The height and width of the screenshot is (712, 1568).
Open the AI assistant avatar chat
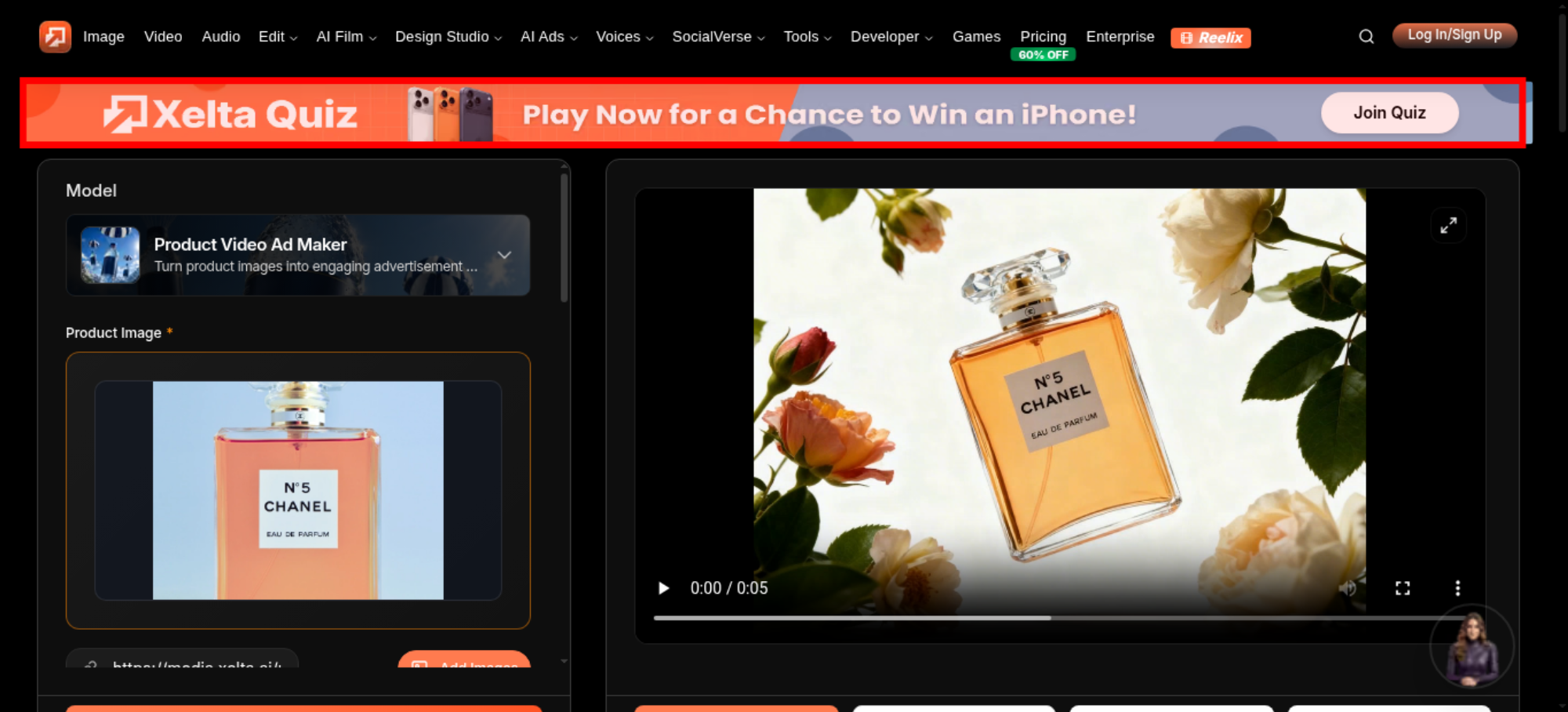click(1472, 647)
